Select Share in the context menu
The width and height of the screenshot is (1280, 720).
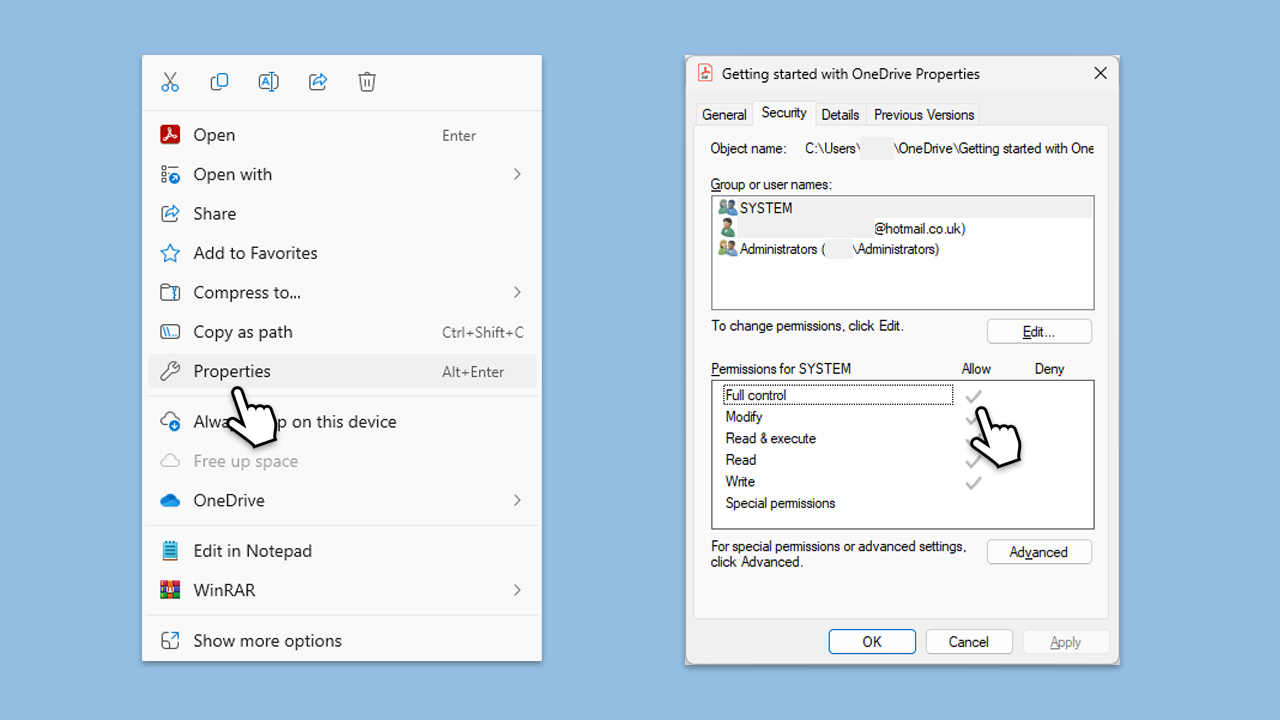coord(342,213)
